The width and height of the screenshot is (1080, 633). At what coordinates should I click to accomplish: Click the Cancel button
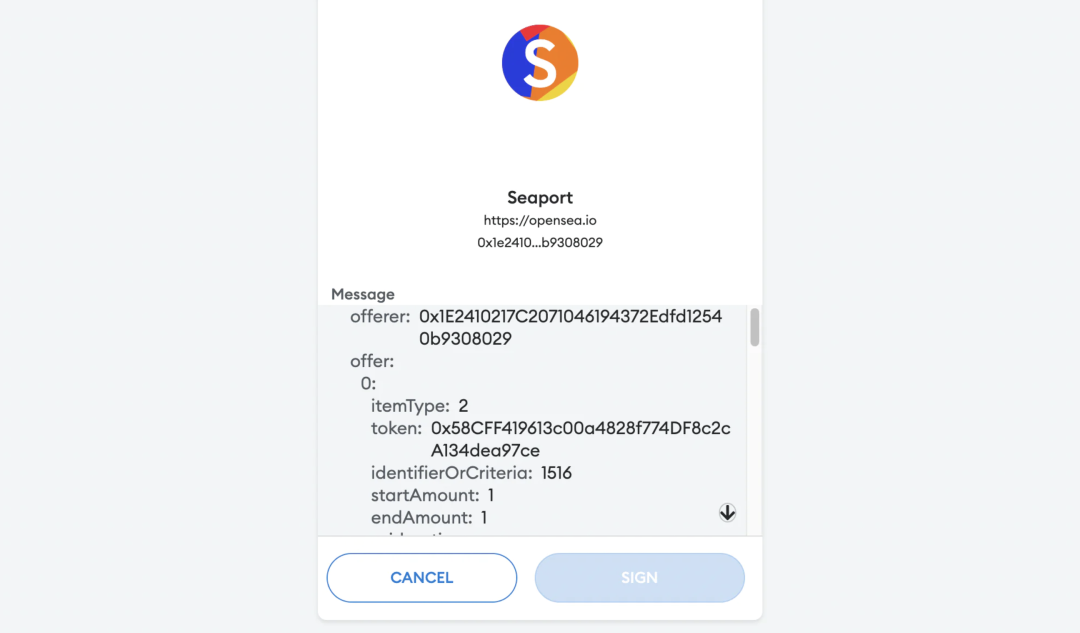coord(422,577)
